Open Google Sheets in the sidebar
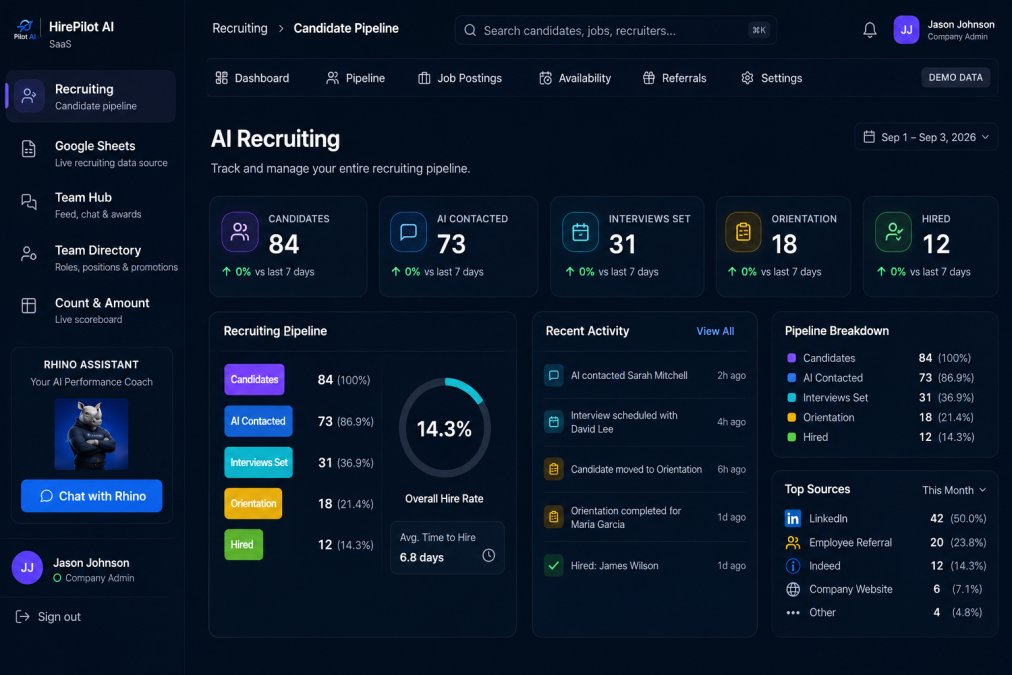The height and width of the screenshot is (675, 1012). pyautogui.click(x=90, y=154)
